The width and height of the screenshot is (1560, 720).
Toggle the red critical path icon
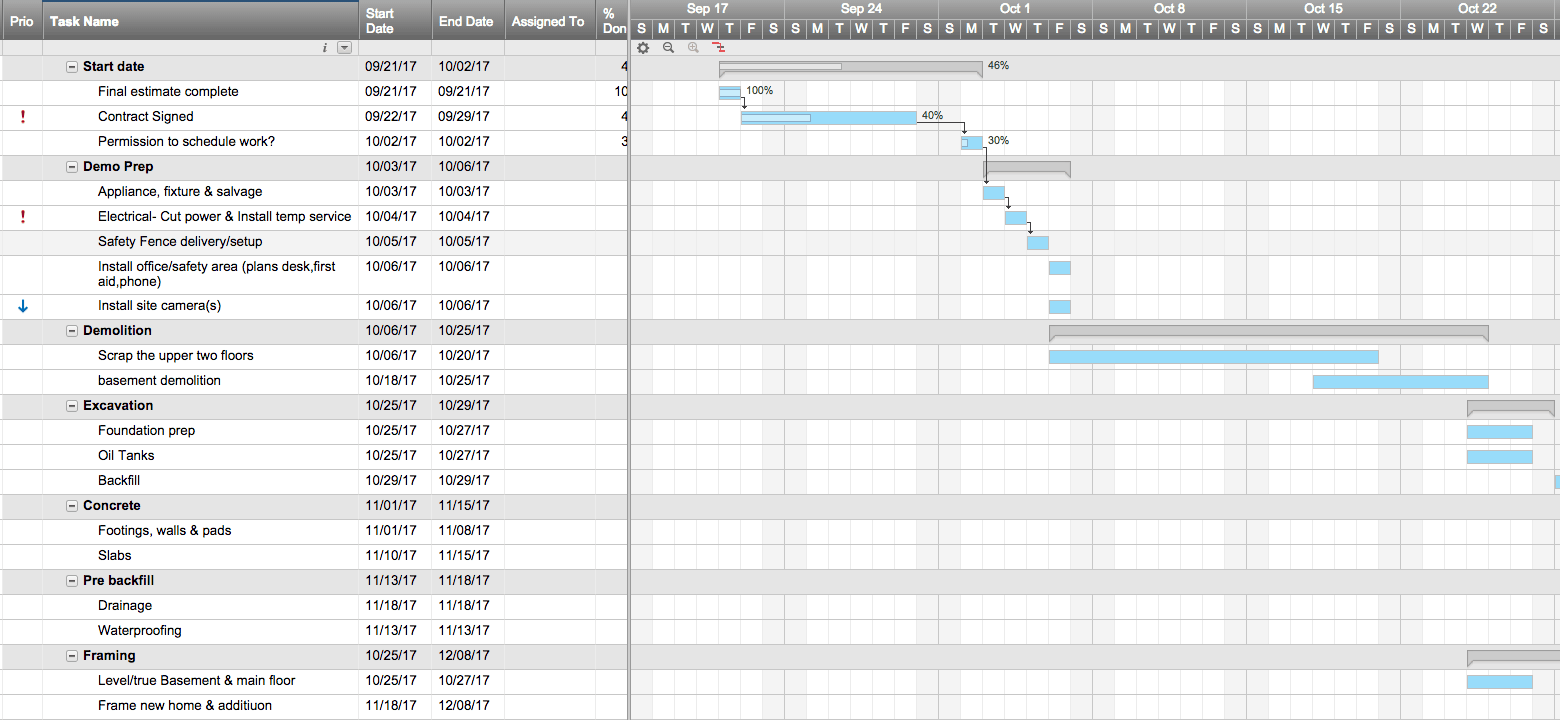718,47
